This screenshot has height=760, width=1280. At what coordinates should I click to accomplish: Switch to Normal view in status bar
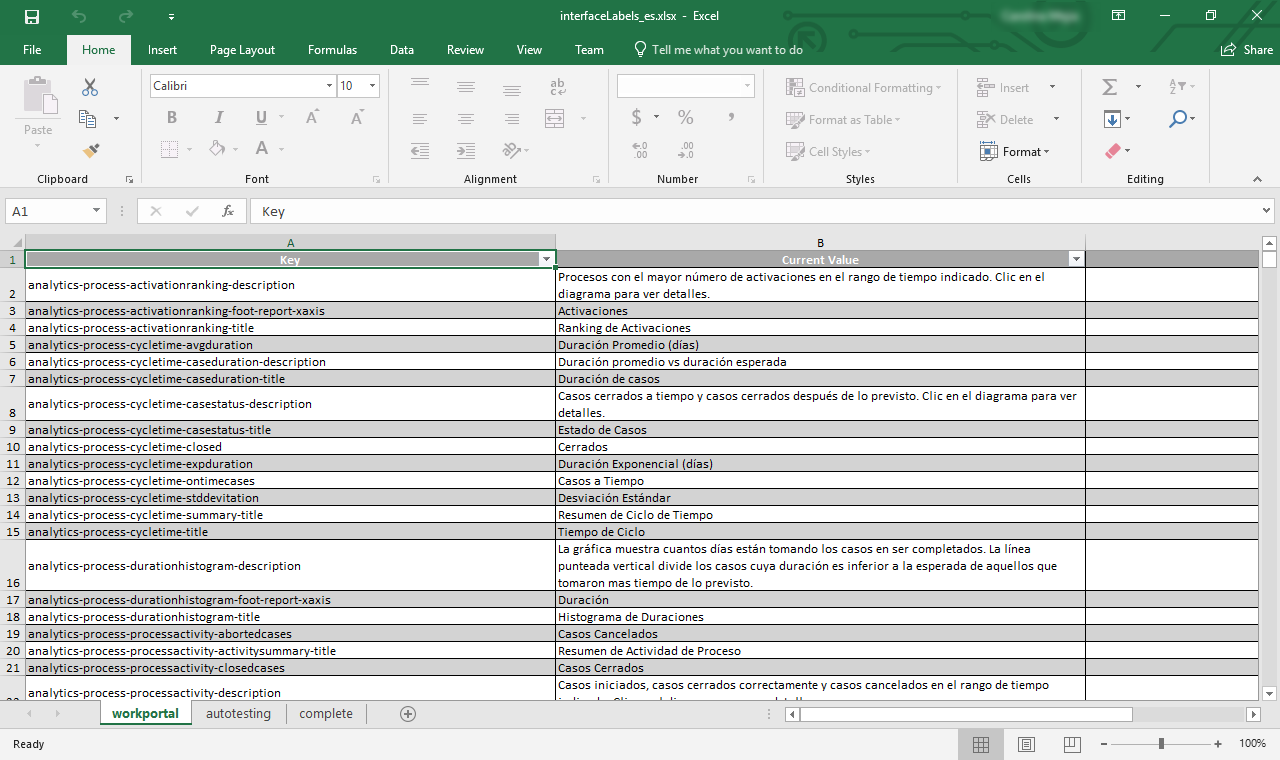(980, 744)
